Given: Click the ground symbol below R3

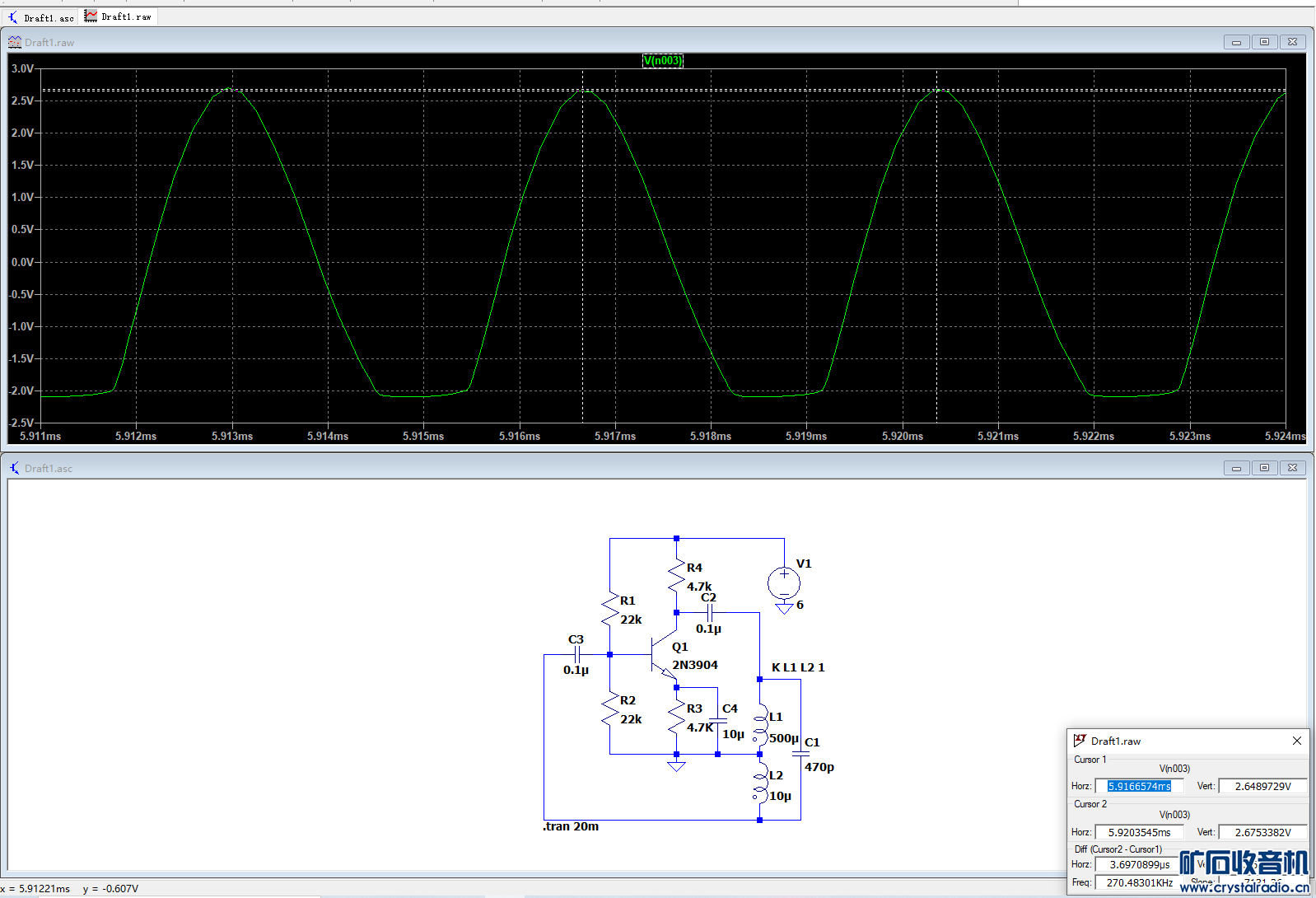Looking at the screenshot, I should (676, 766).
